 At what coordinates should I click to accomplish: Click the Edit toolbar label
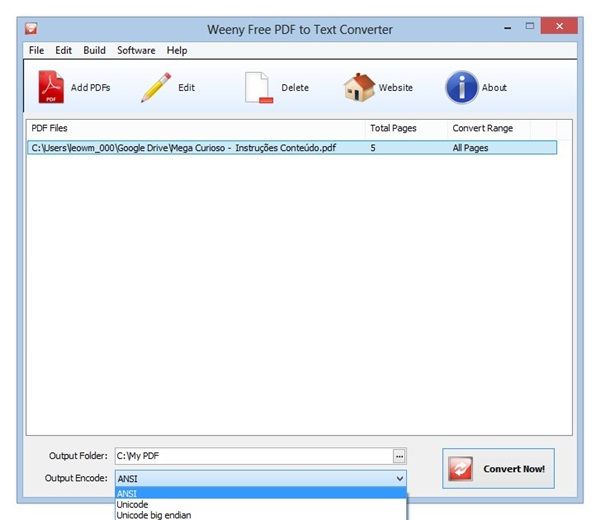click(x=186, y=88)
